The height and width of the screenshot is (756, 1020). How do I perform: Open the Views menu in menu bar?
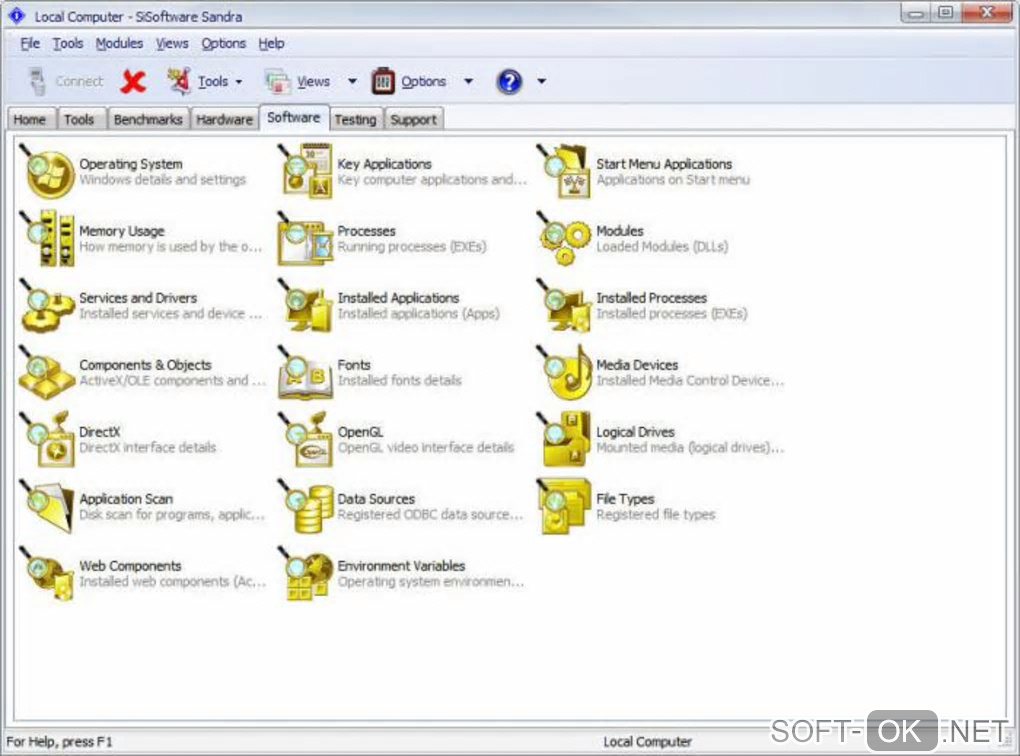click(172, 44)
